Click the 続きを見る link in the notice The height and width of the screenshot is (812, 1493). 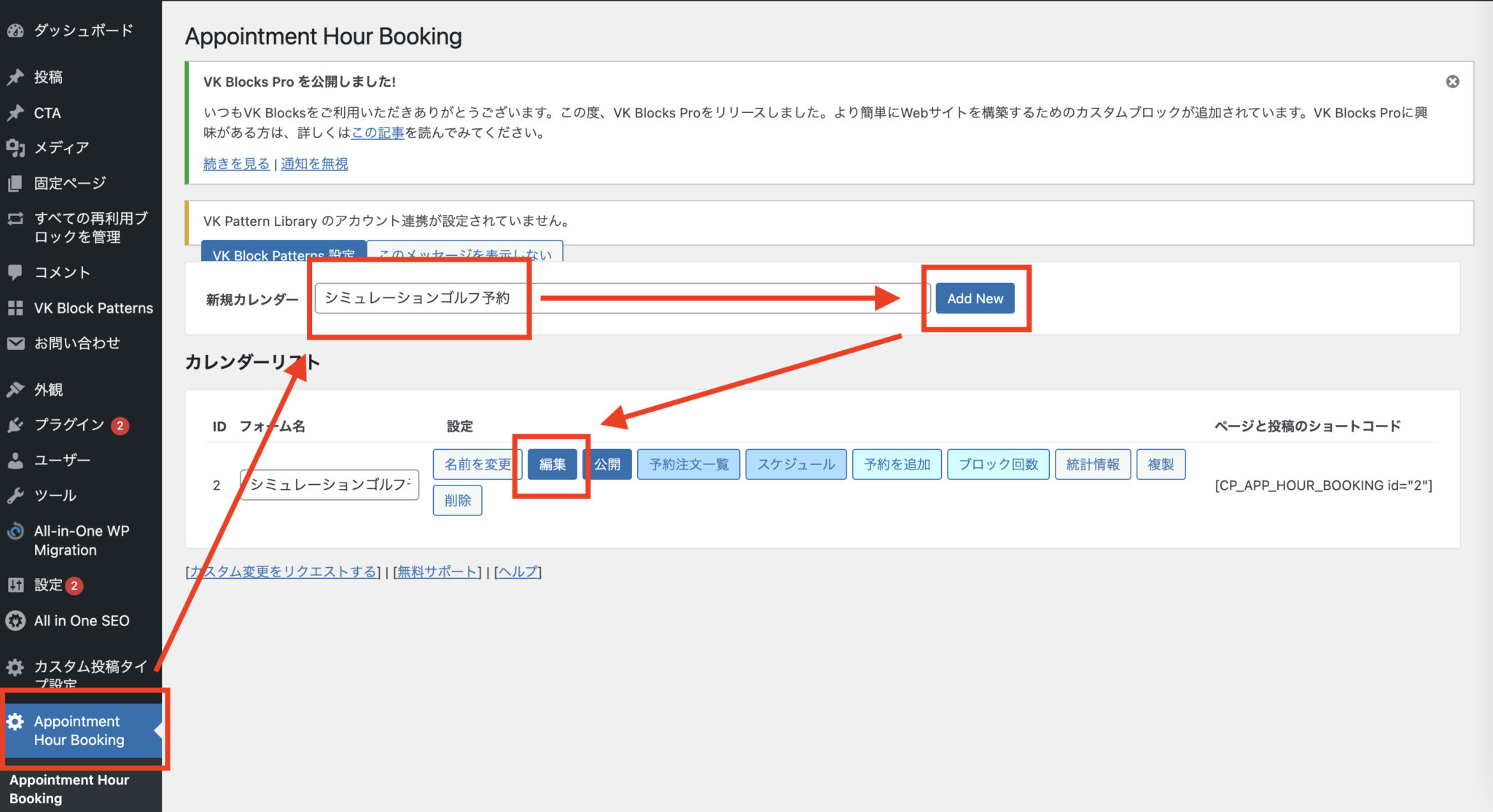235,163
